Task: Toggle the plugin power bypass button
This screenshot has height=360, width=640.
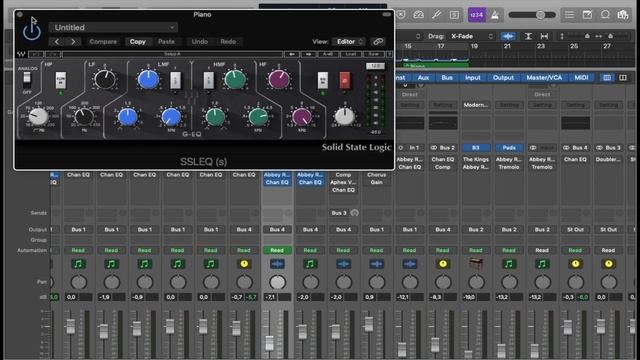Action: click(31, 31)
